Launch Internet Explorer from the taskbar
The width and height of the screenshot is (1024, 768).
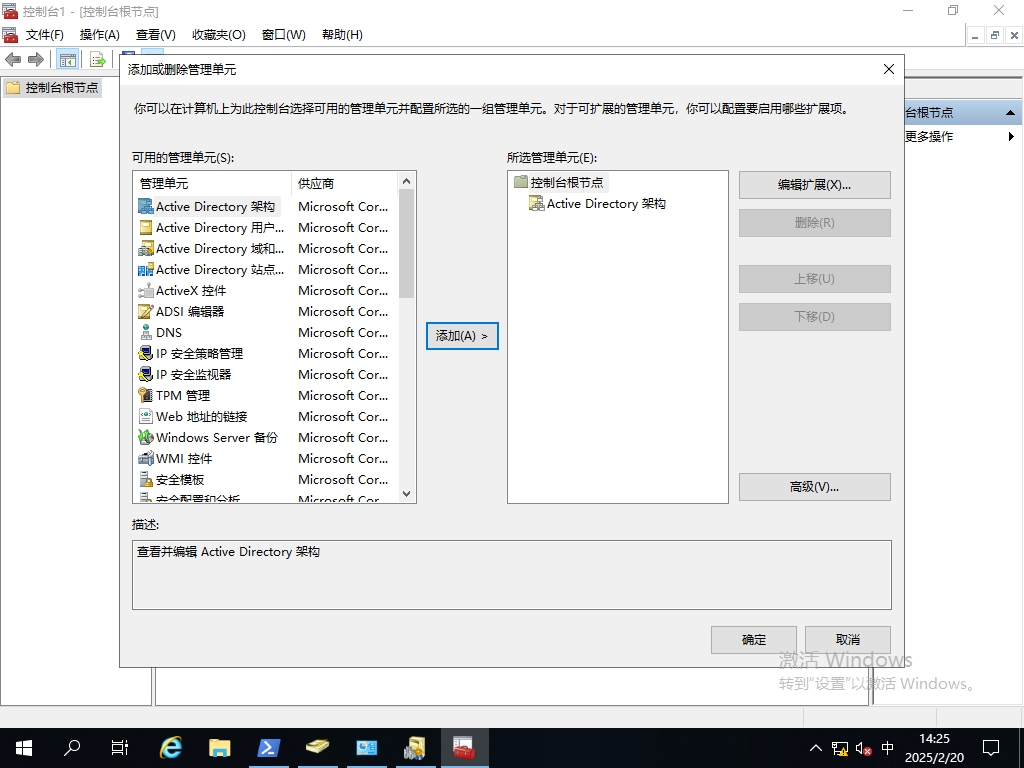coord(172,747)
